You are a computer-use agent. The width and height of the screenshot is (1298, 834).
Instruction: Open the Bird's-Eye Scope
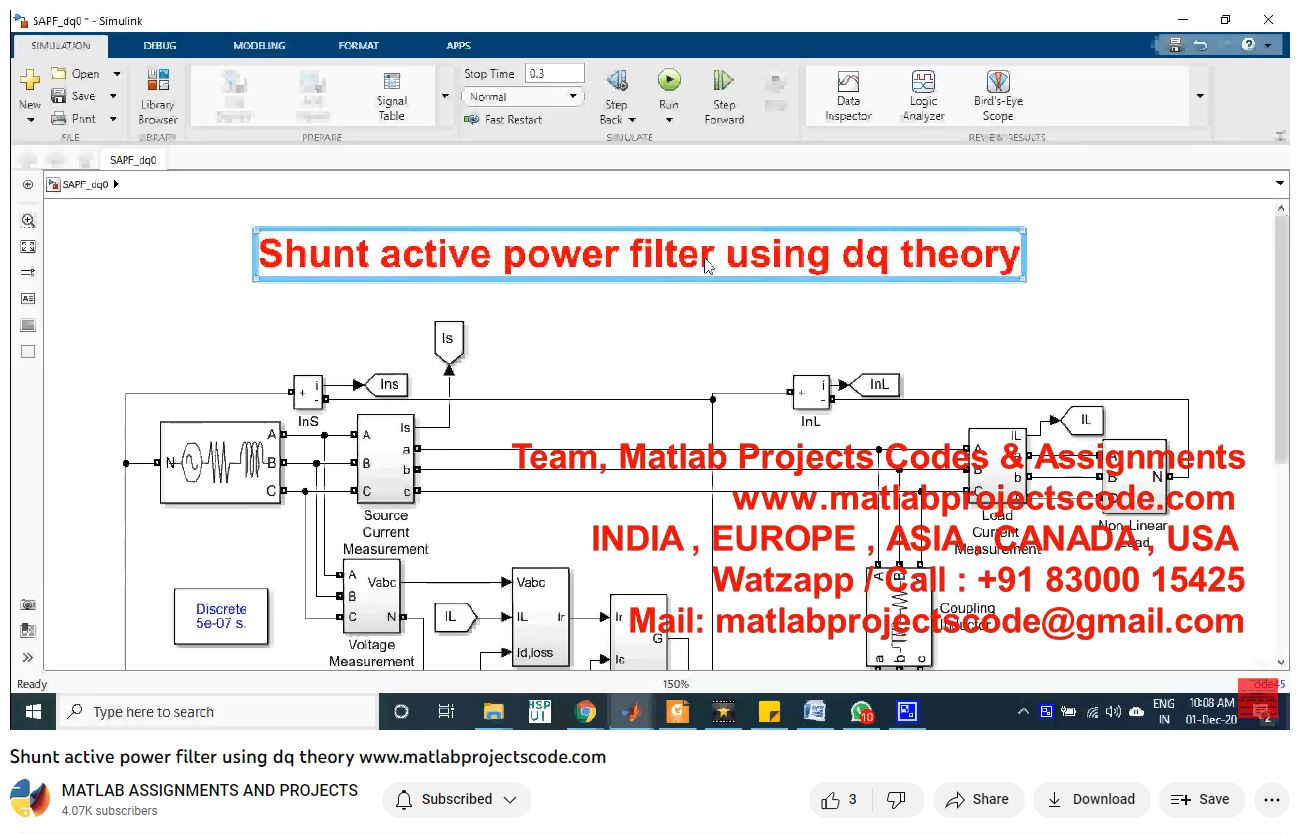point(998,96)
